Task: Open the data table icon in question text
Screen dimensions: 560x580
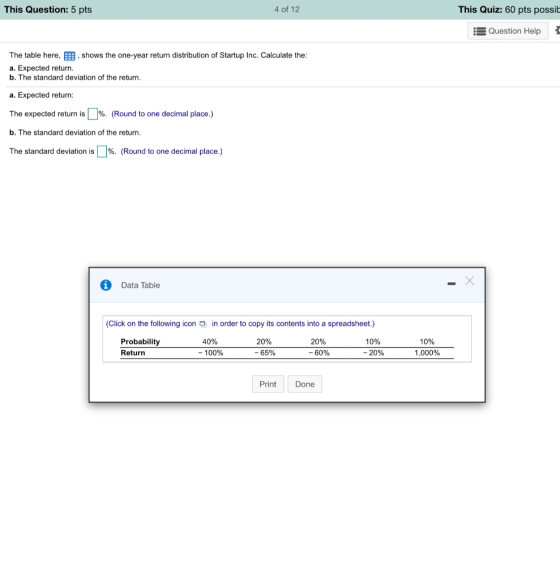Action: pos(69,56)
